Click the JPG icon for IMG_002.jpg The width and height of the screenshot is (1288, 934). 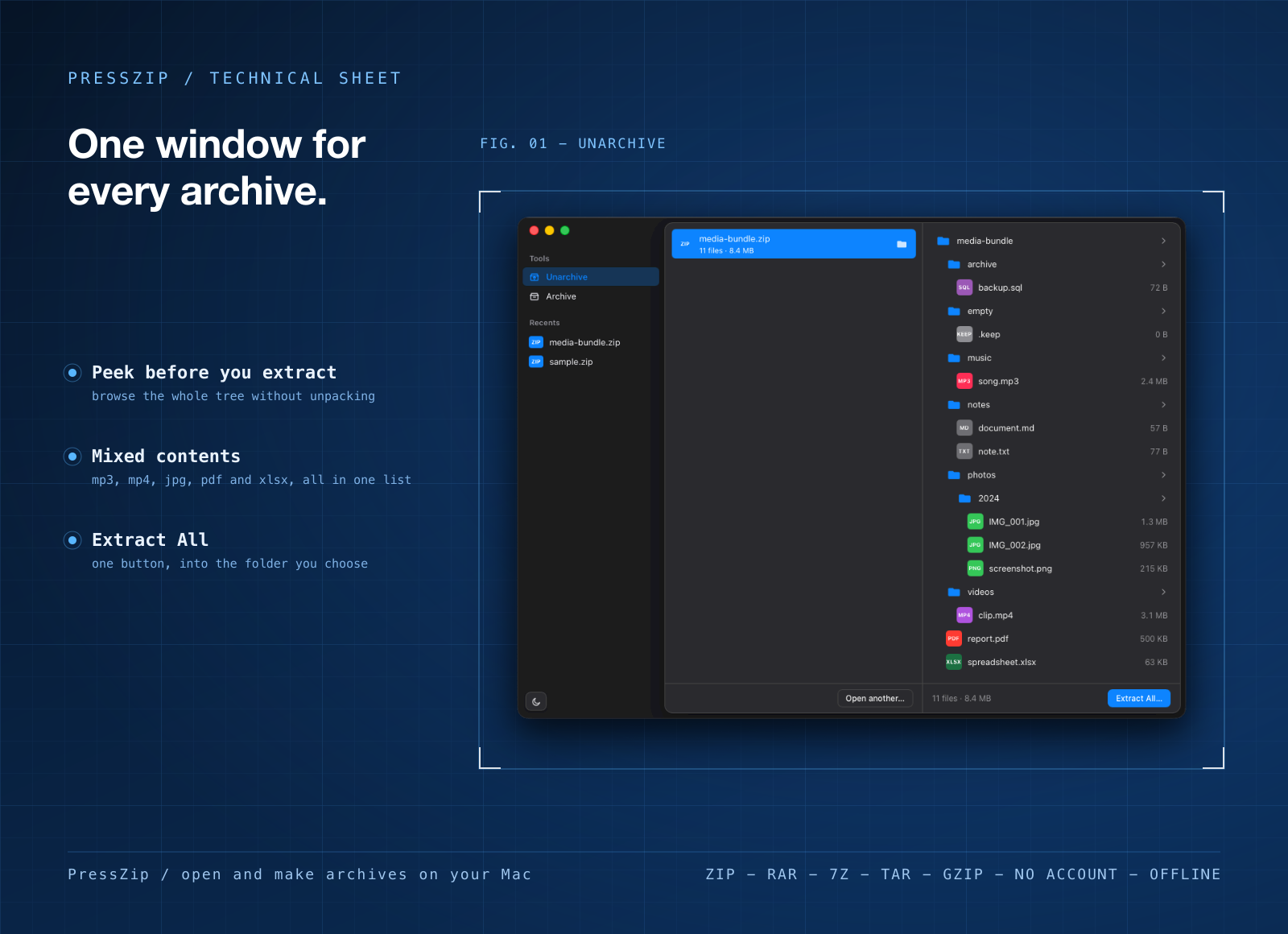(x=975, y=545)
